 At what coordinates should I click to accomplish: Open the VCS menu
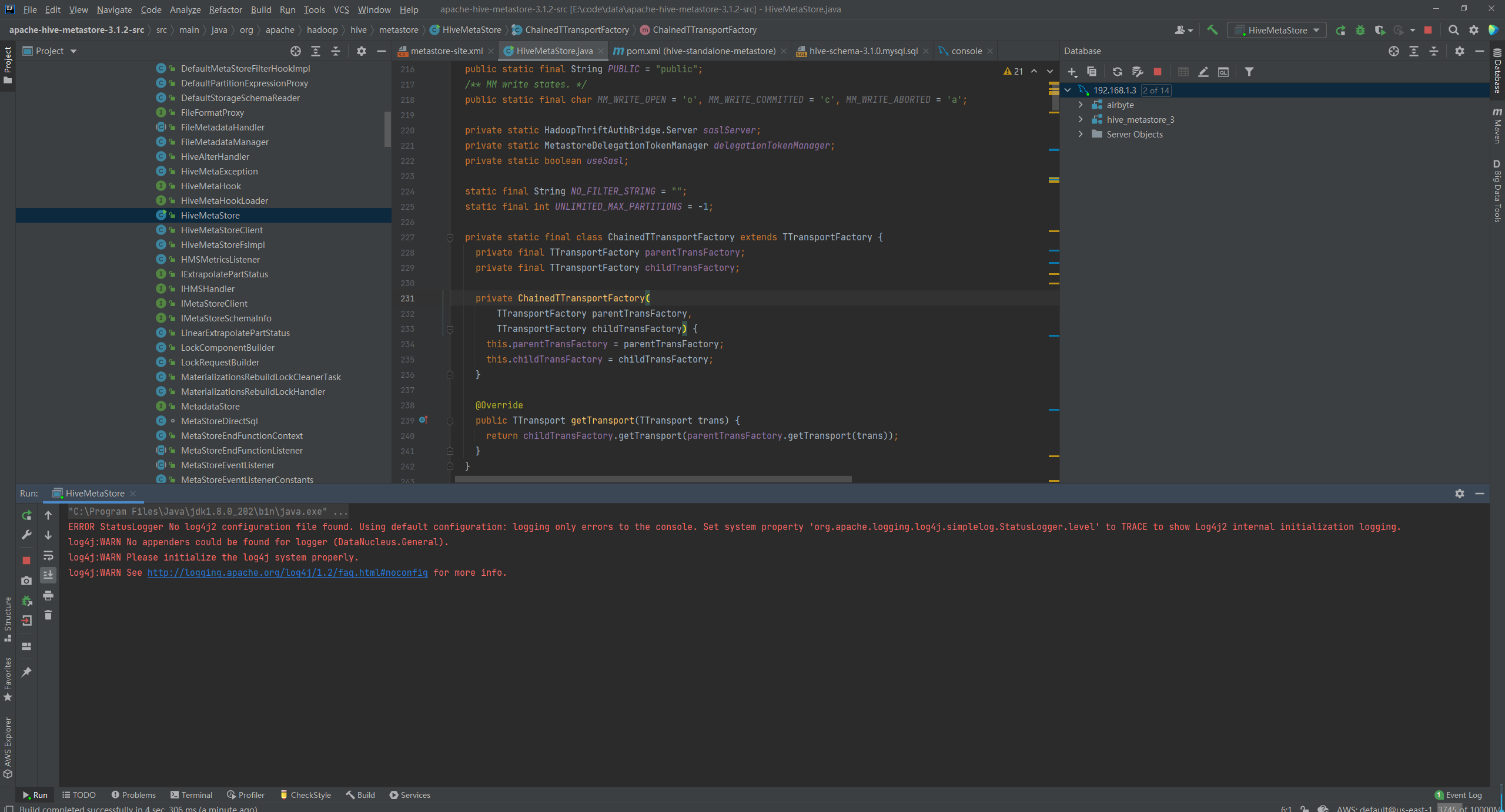click(x=341, y=9)
